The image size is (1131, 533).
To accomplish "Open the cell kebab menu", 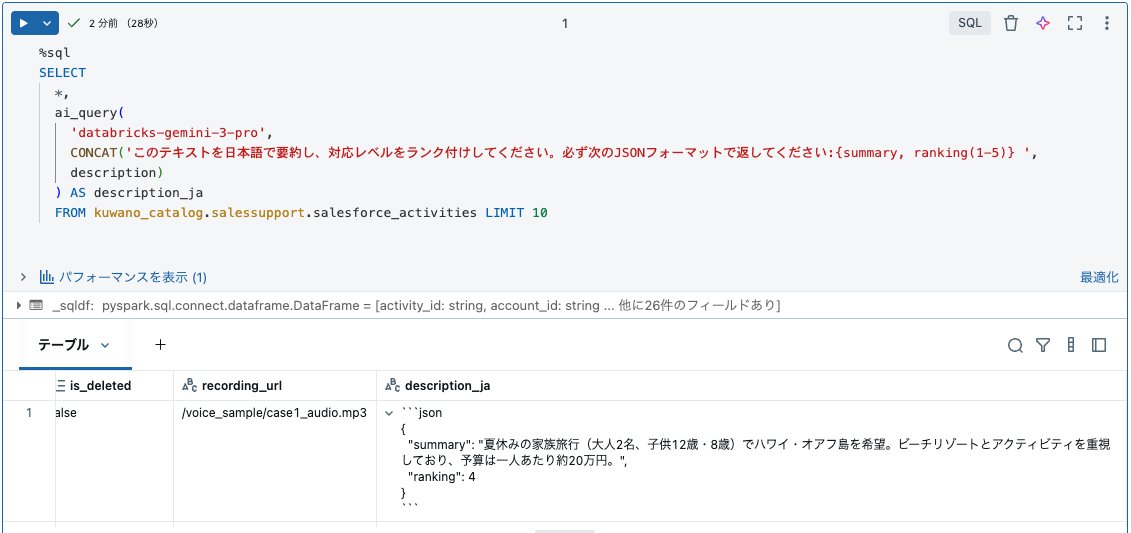I will click(1106, 23).
